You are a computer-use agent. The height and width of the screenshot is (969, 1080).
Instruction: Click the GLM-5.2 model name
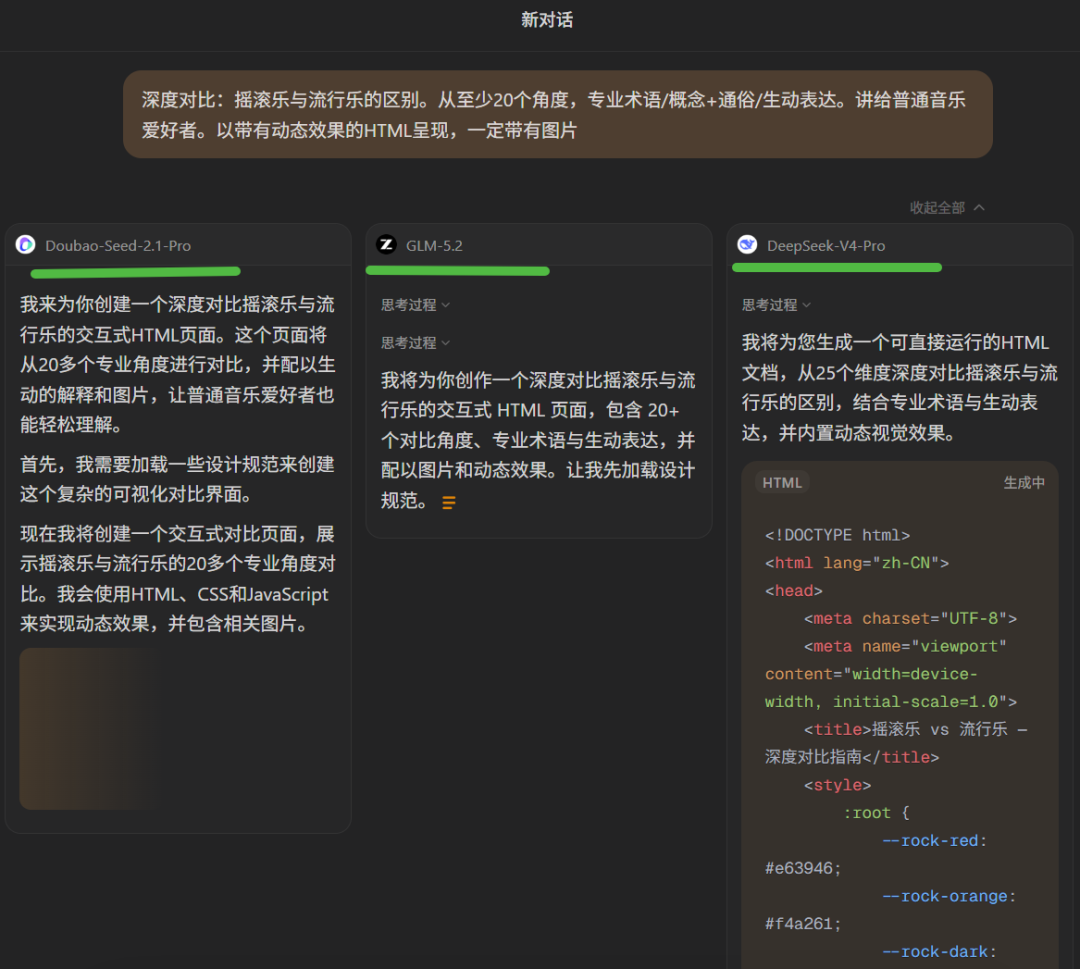tap(434, 246)
